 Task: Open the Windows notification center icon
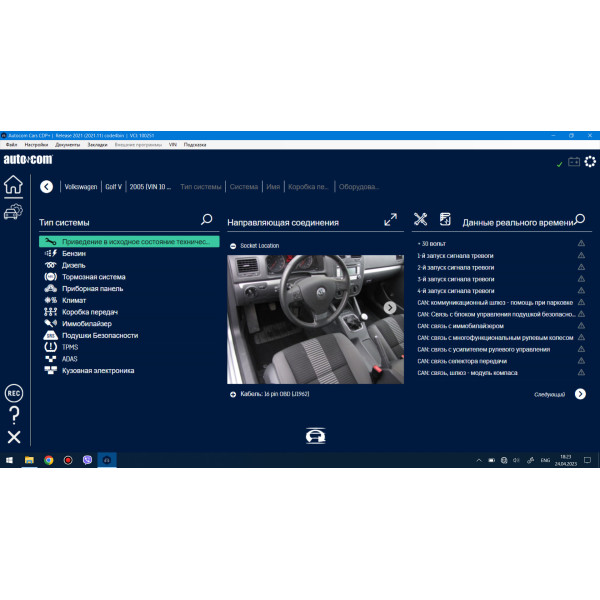[x=588, y=460]
